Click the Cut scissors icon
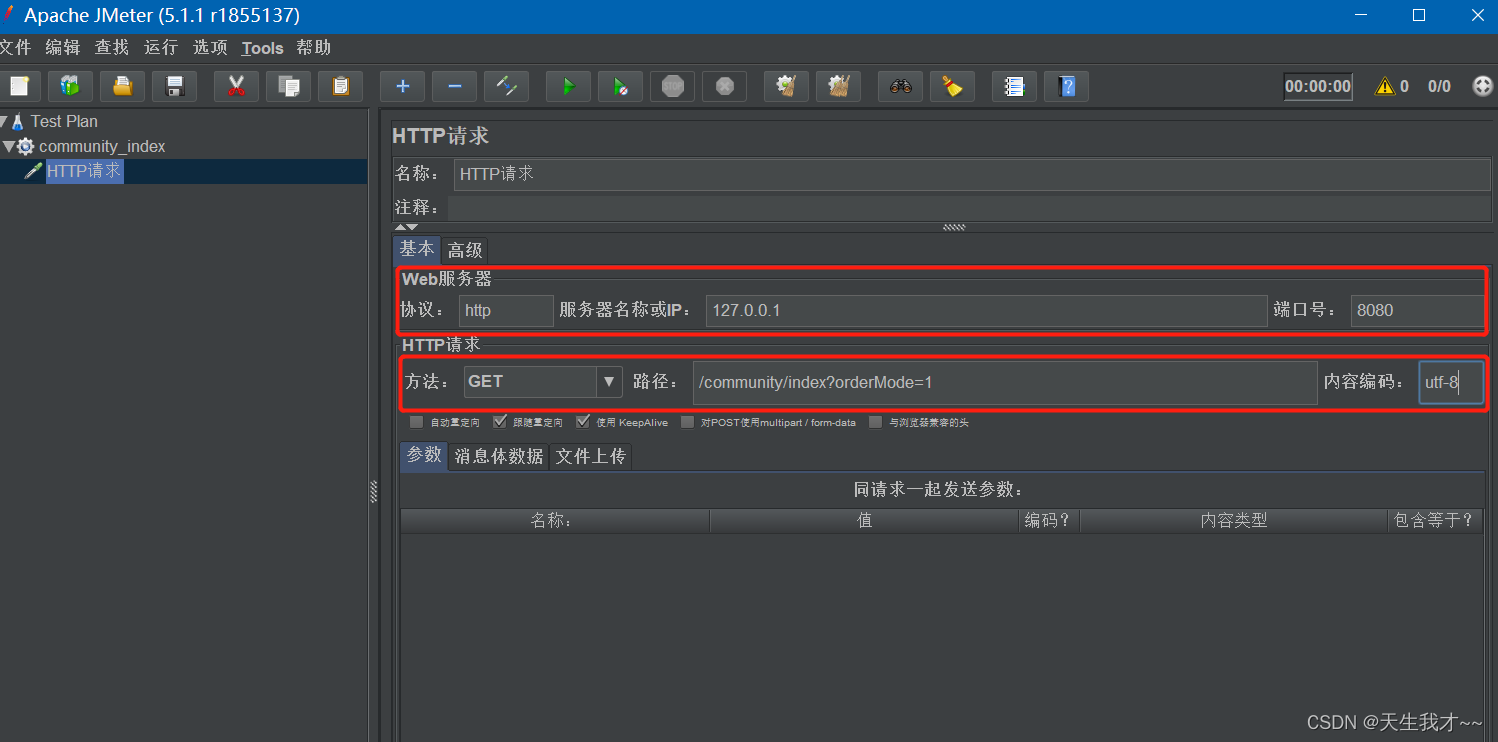1498x742 pixels. click(x=236, y=86)
